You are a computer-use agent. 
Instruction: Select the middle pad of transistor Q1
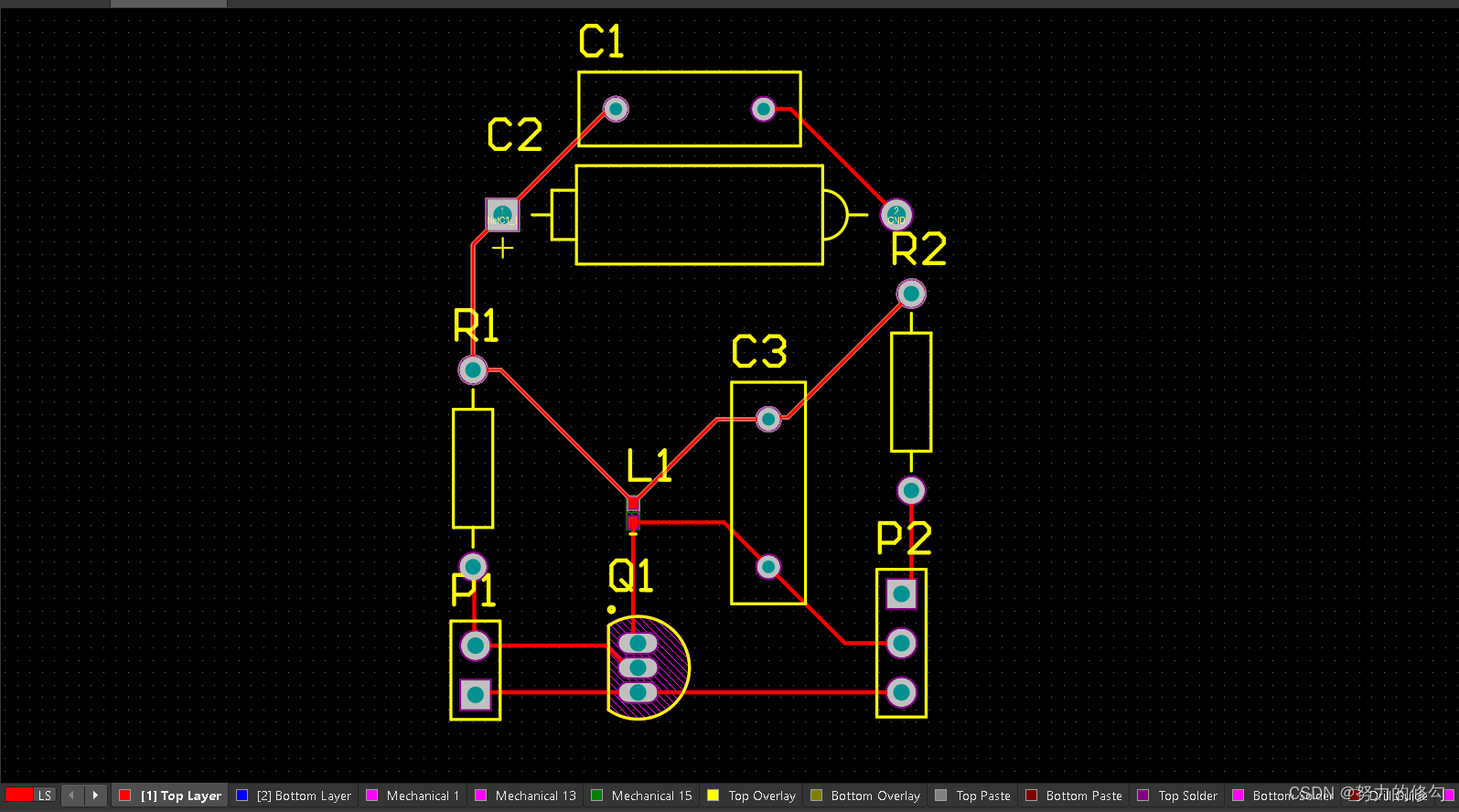click(x=638, y=668)
